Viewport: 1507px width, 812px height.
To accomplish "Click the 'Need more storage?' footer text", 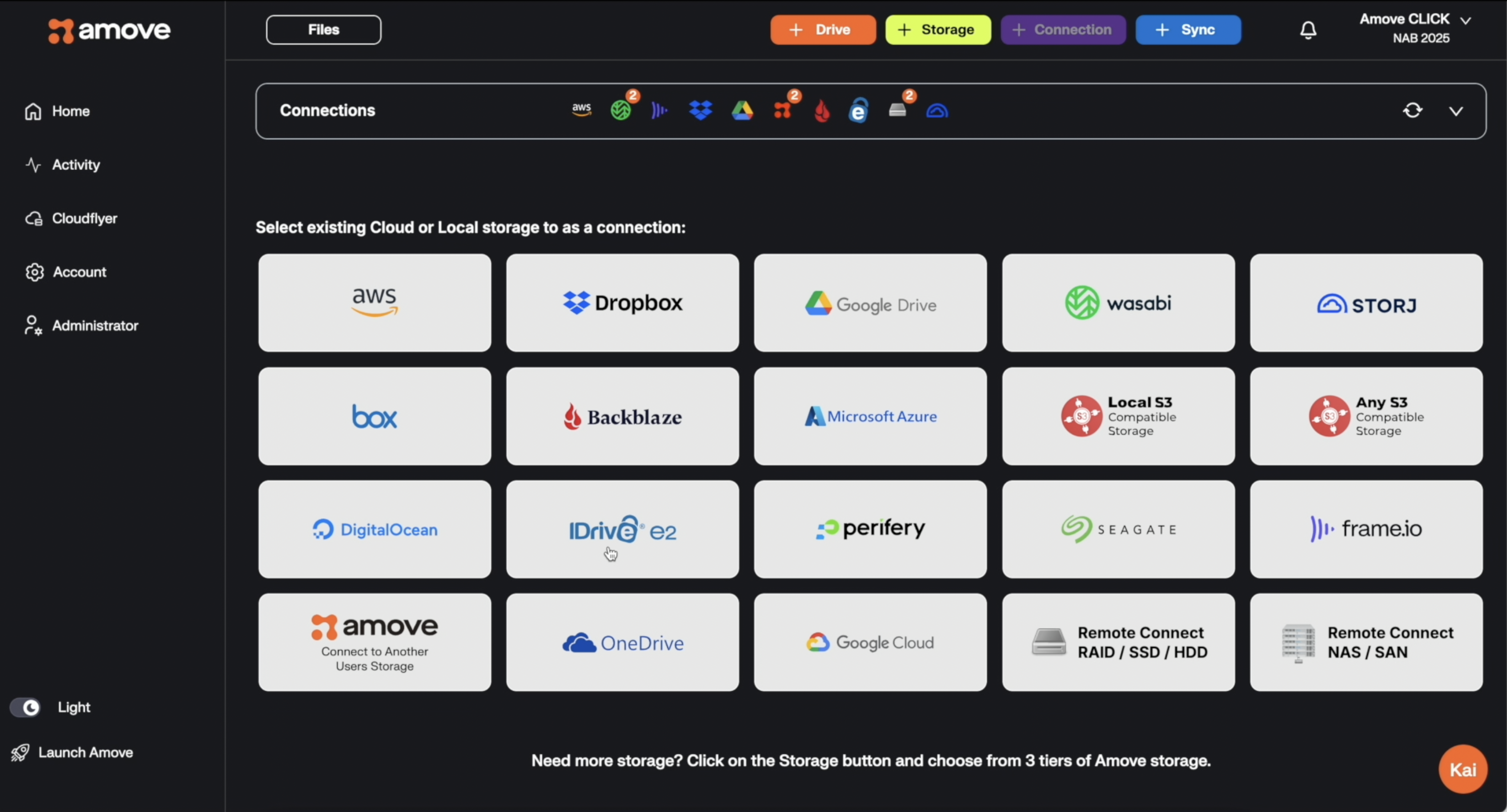I will [x=870, y=761].
